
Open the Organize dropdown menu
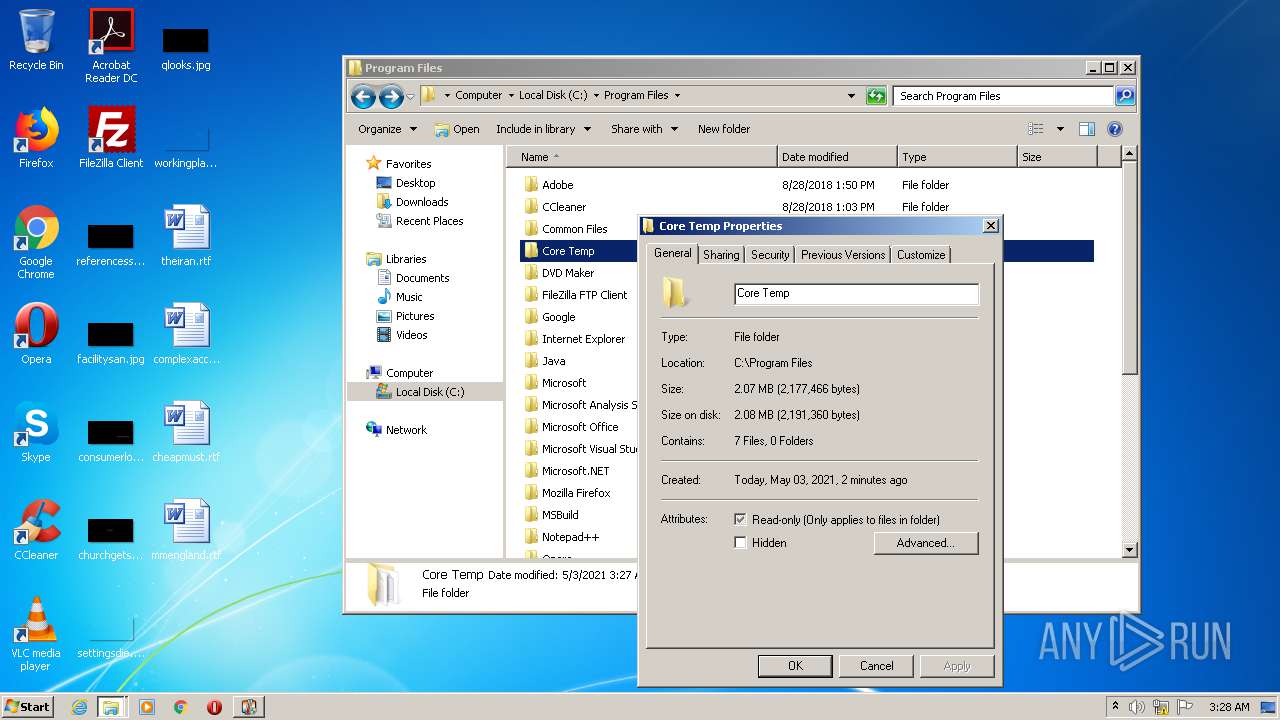pyautogui.click(x=387, y=129)
